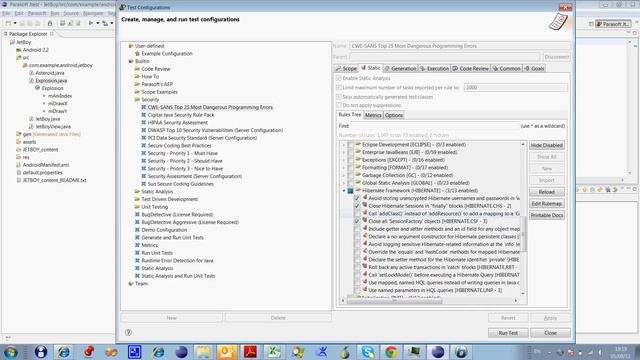This screenshot has width=640, height=360.
Task: Click the OWASP Top 10 configuration icon
Action: pyautogui.click(x=144, y=130)
